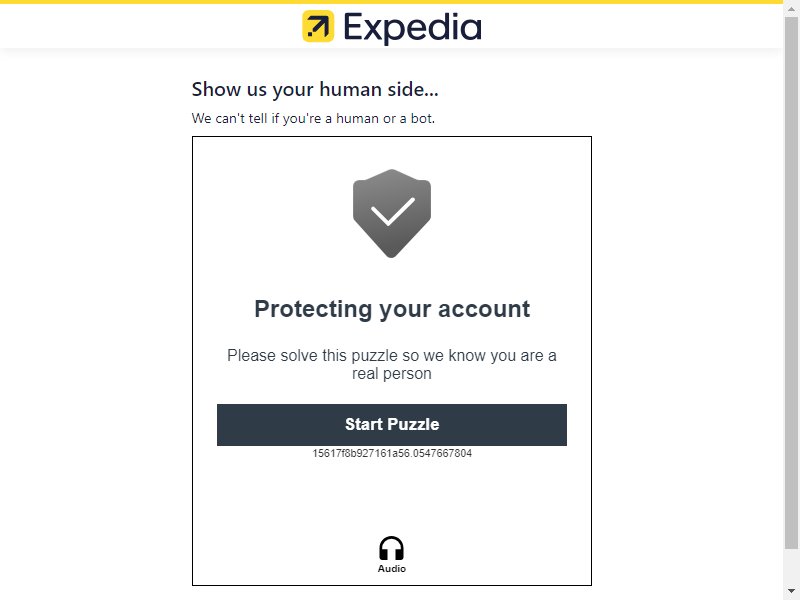The width and height of the screenshot is (800, 600).
Task: Select the headphones Audio challenge icon
Action: 391,548
